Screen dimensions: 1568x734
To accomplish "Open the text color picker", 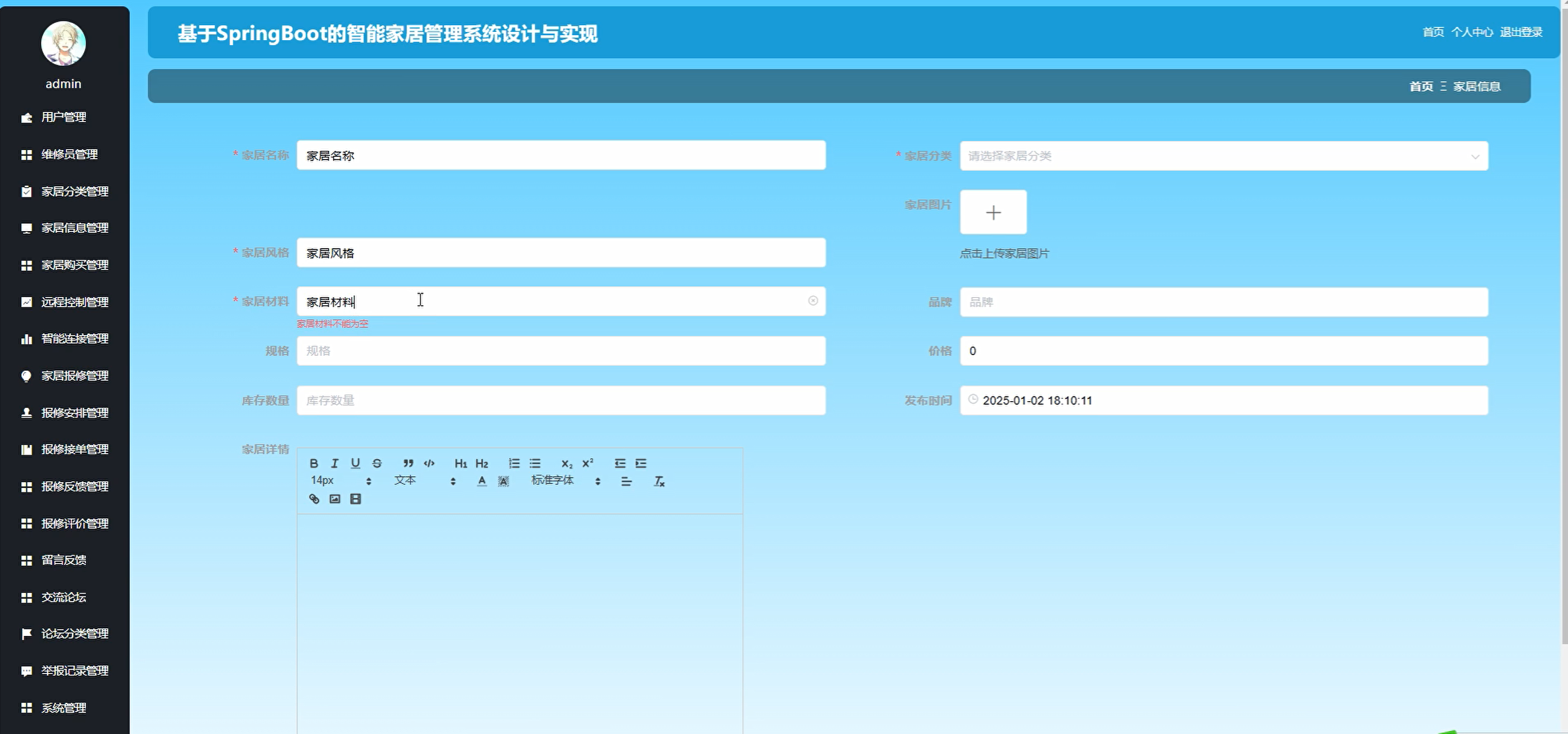I will [482, 481].
